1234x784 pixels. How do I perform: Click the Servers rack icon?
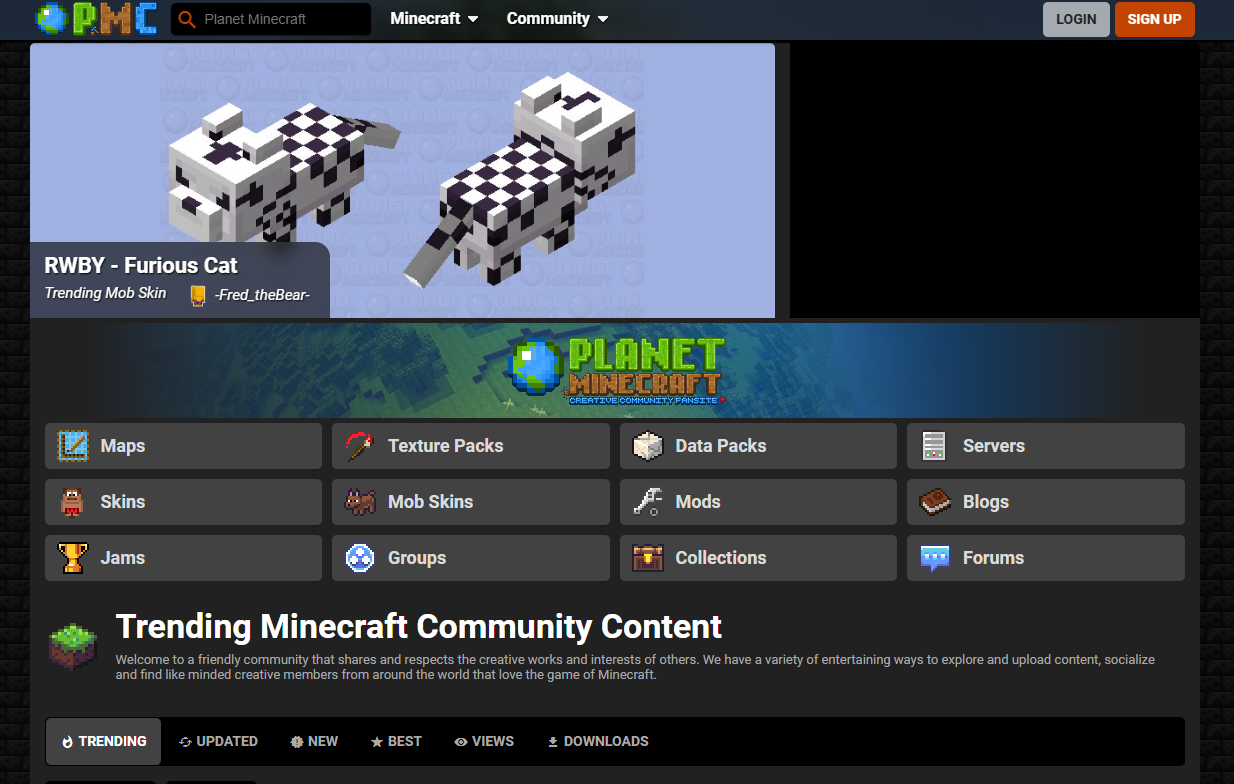934,446
